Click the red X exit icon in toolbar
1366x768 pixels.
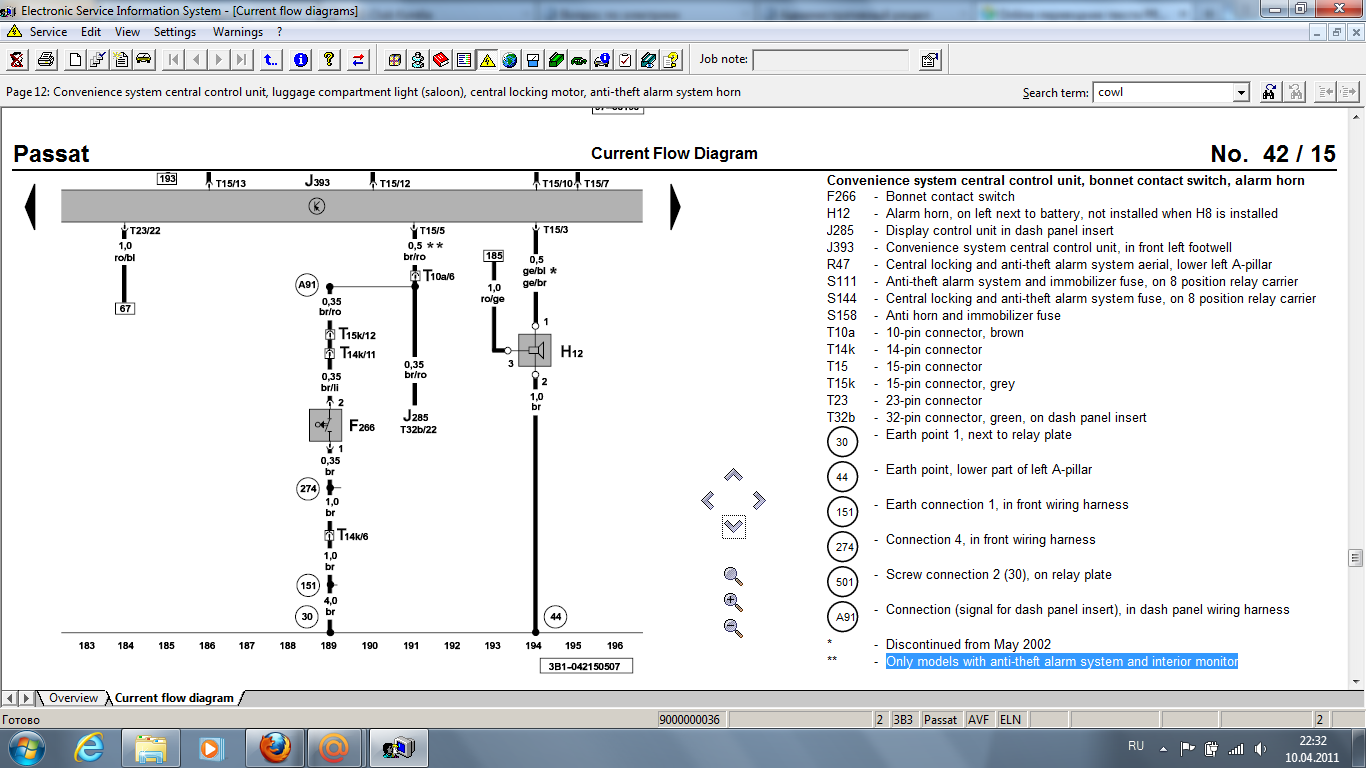click(17, 60)
